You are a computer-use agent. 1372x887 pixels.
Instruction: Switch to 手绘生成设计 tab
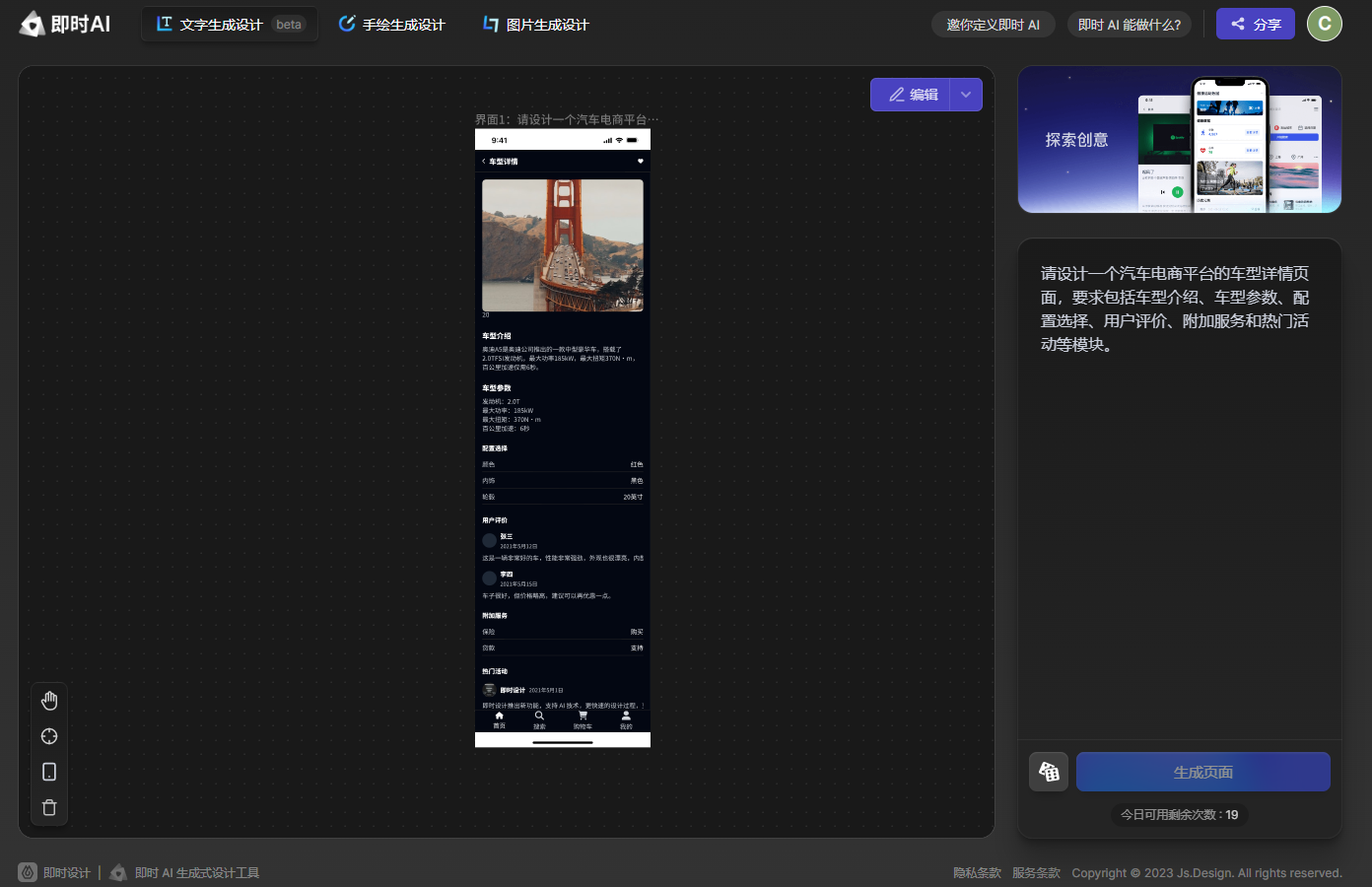click(x=392, y=25)
